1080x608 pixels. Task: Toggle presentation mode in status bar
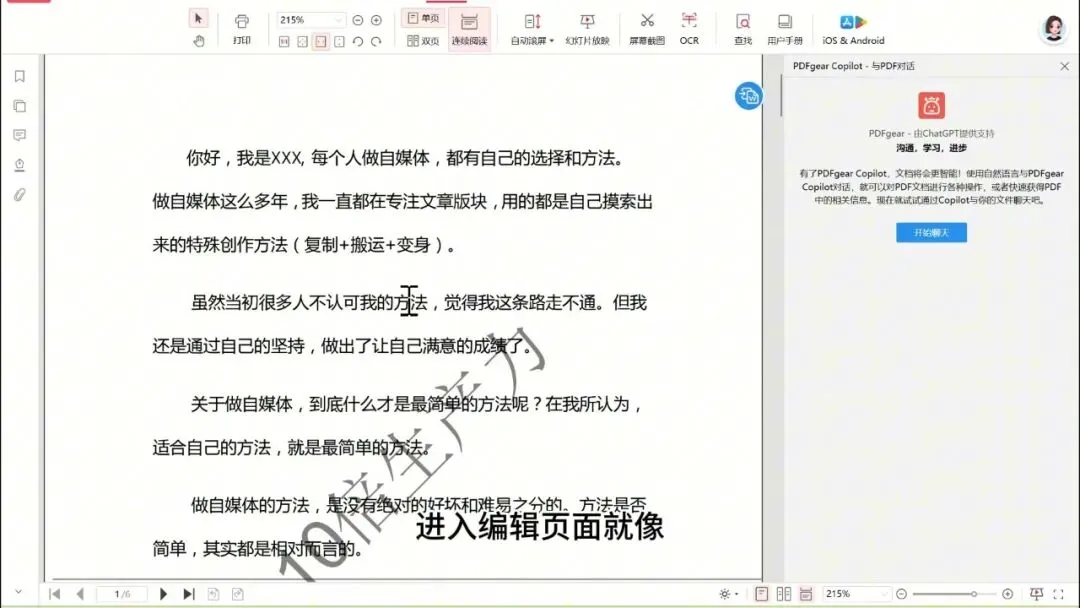coord(1036,594)
